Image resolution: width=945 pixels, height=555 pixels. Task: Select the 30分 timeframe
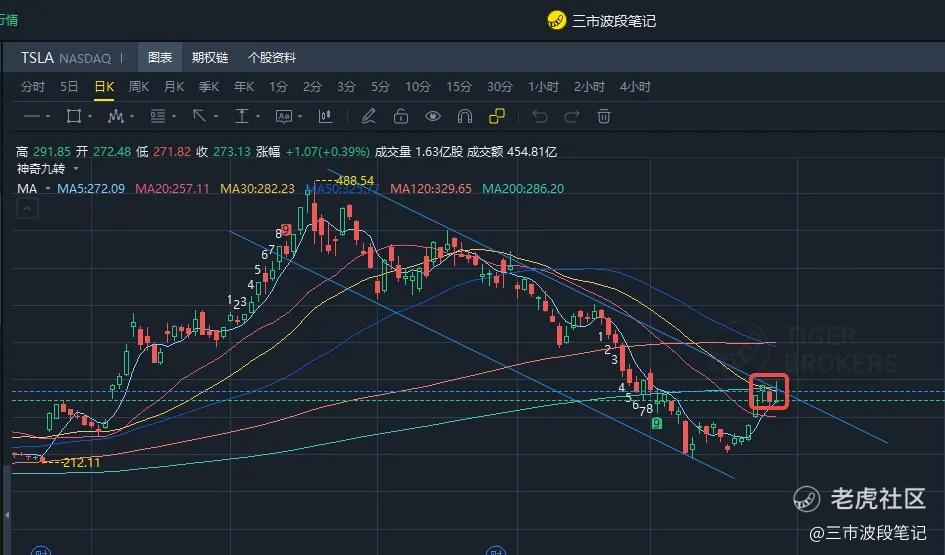pos(500,87)
